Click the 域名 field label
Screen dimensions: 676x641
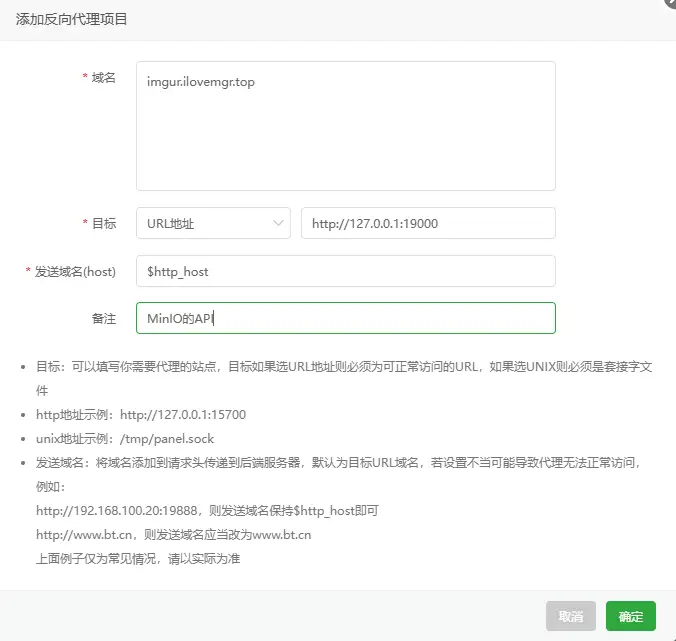pyautogui.click(x=103, y=78)
